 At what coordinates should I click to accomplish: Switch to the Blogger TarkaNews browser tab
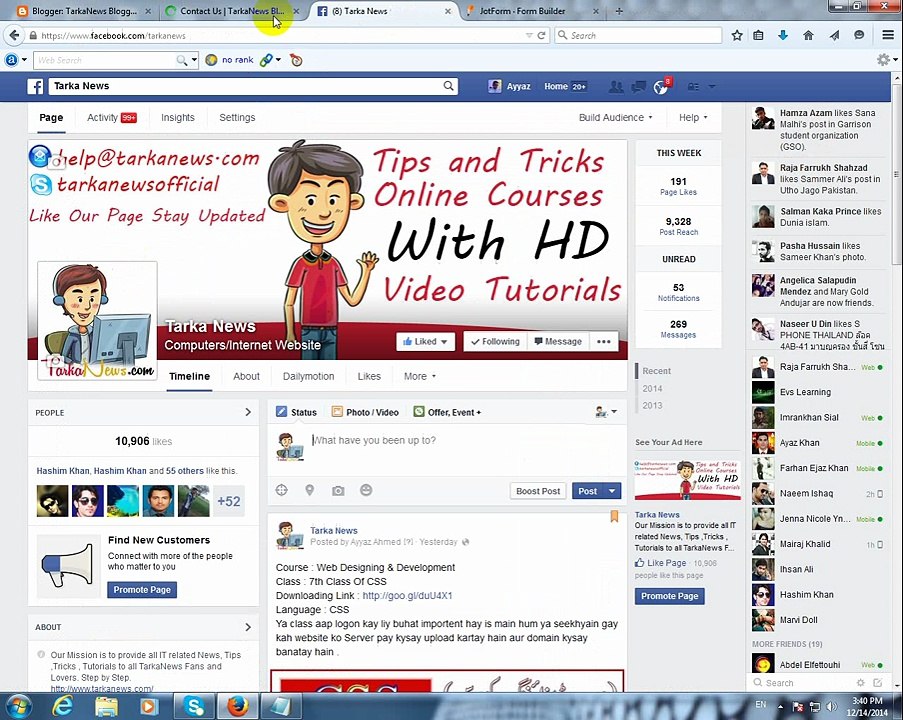tap(84, 11)
